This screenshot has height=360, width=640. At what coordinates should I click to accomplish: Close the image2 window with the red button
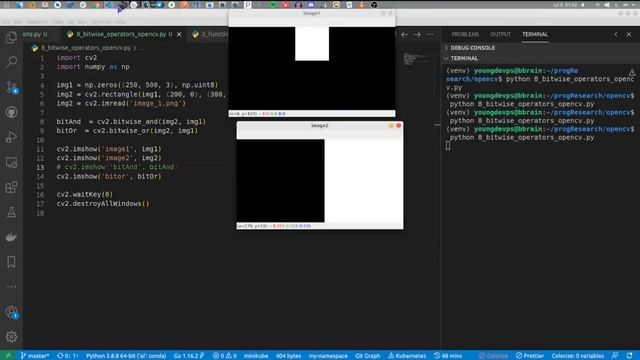pos(398,125)
